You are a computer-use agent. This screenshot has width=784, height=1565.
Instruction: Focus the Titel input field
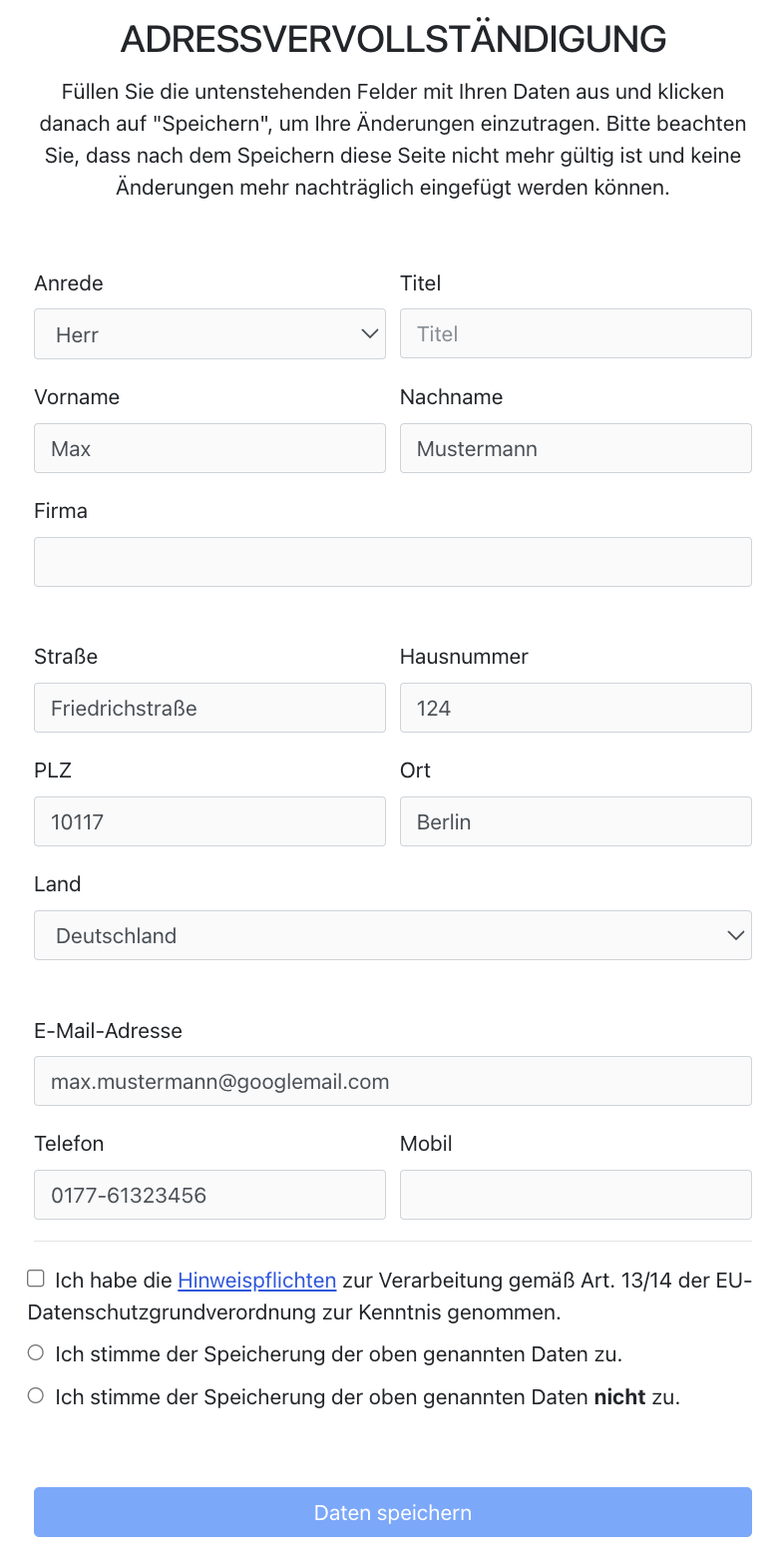576,333
